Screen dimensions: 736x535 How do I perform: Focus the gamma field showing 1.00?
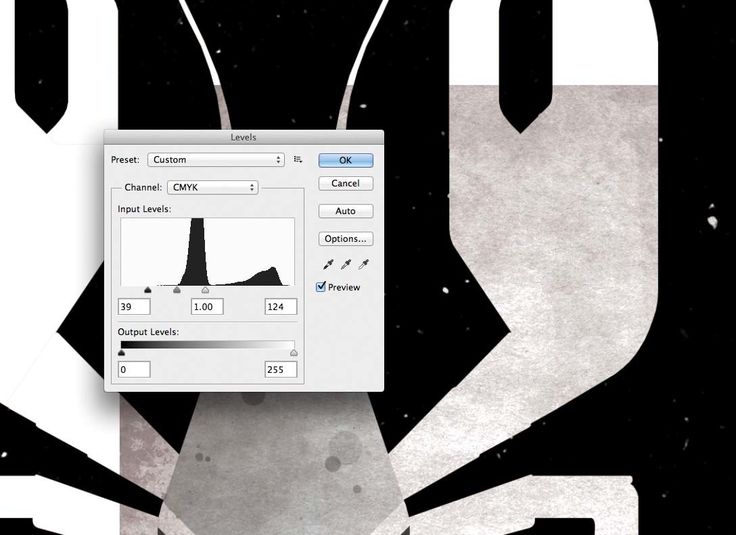pyautogui.click(x=207, y=306)
